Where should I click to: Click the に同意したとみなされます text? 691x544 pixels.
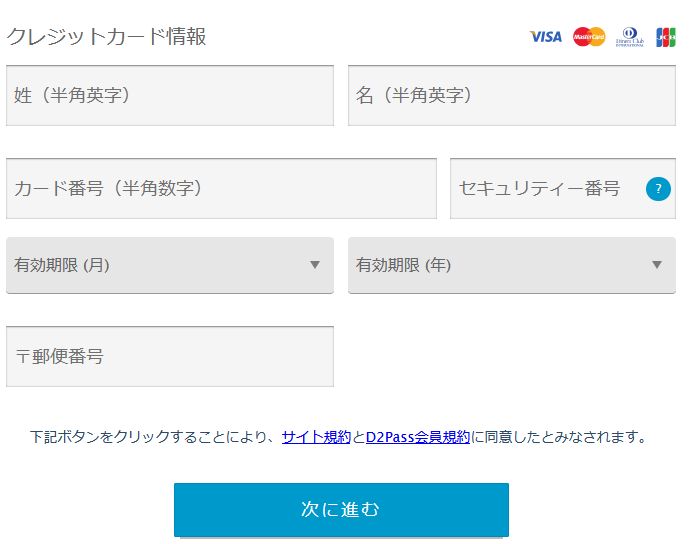559,437
